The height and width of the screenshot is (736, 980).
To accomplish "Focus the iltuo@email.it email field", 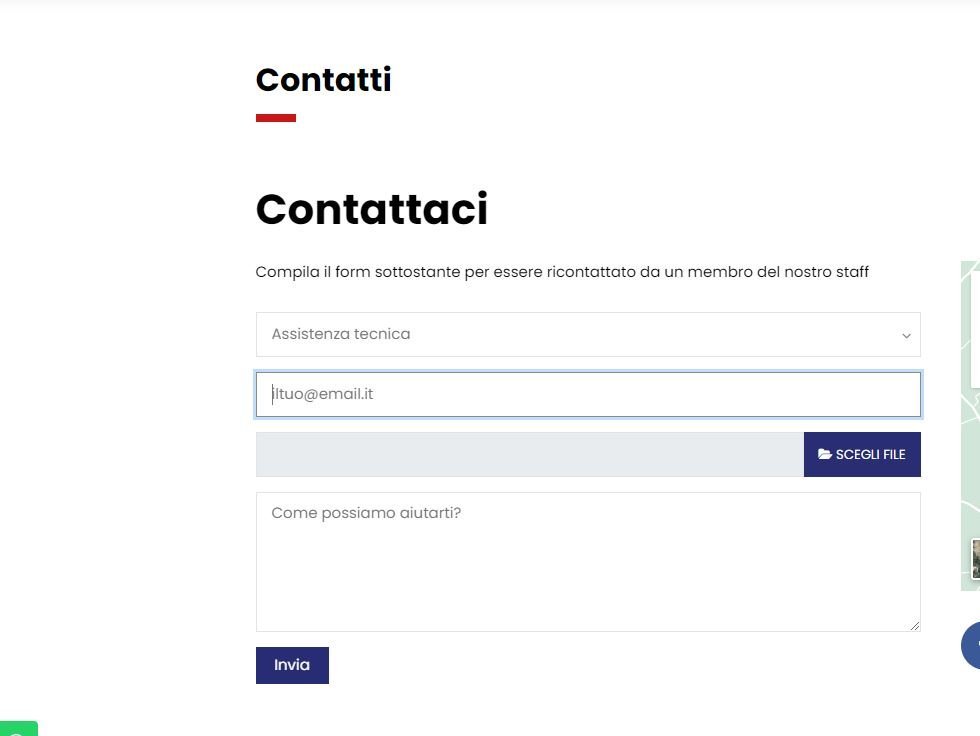I will 588,394.
